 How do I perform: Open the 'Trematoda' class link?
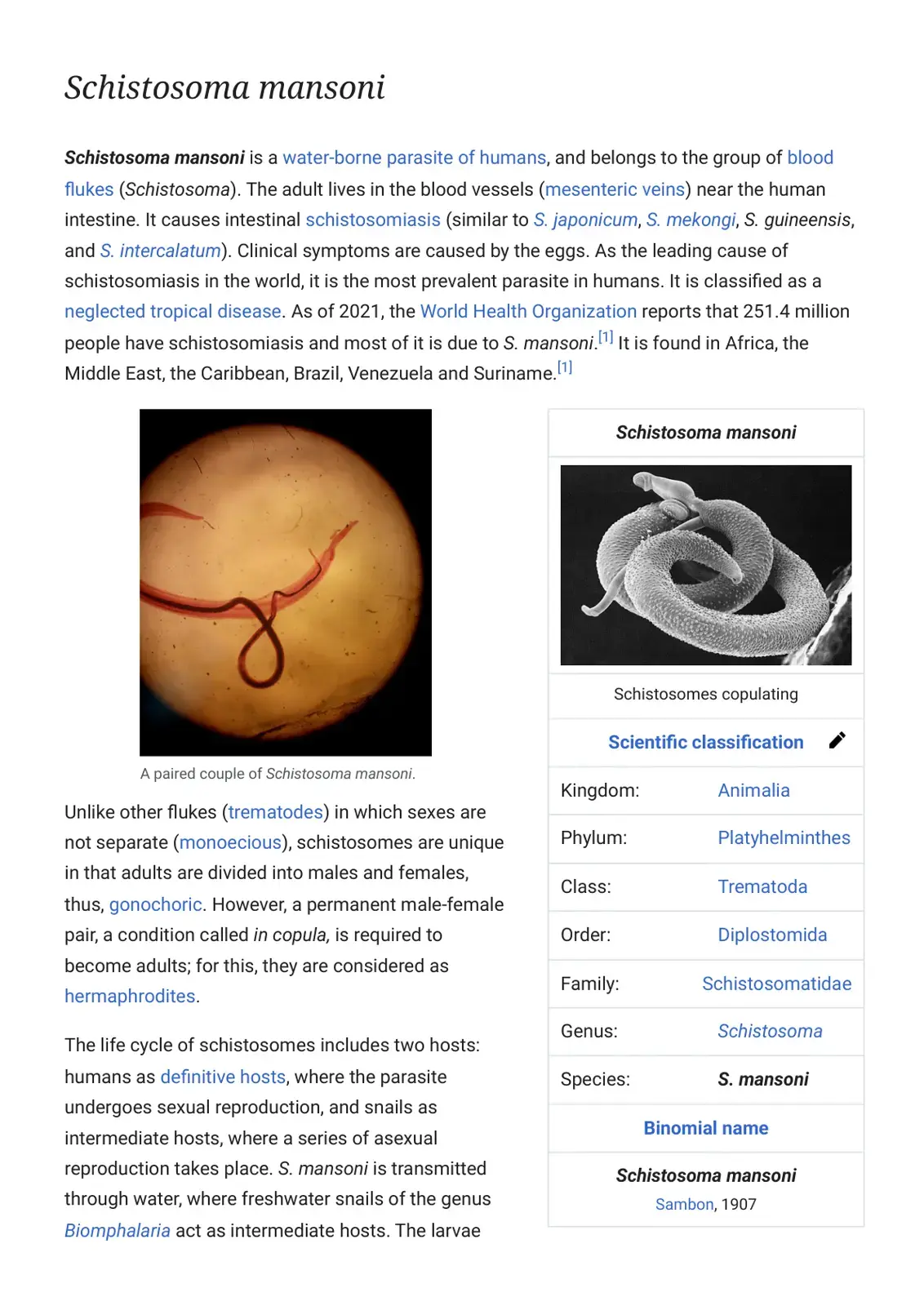762,886
